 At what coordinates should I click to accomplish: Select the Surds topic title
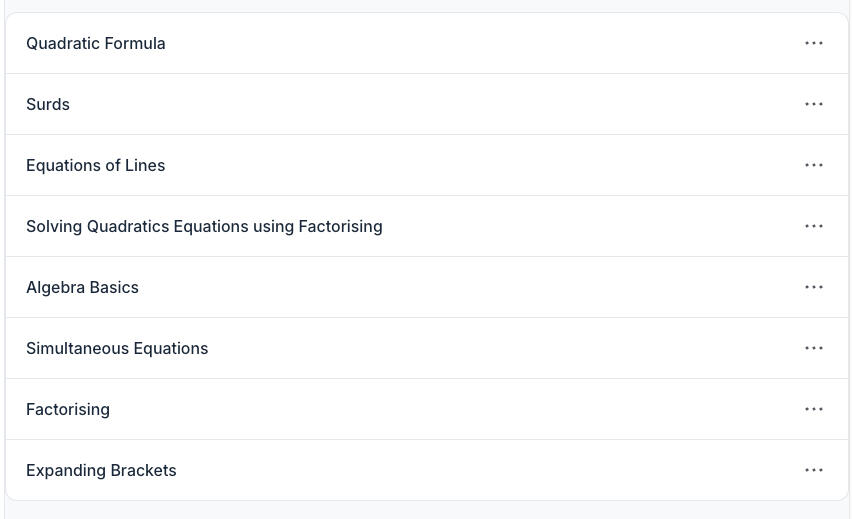(x=48, y=104)
